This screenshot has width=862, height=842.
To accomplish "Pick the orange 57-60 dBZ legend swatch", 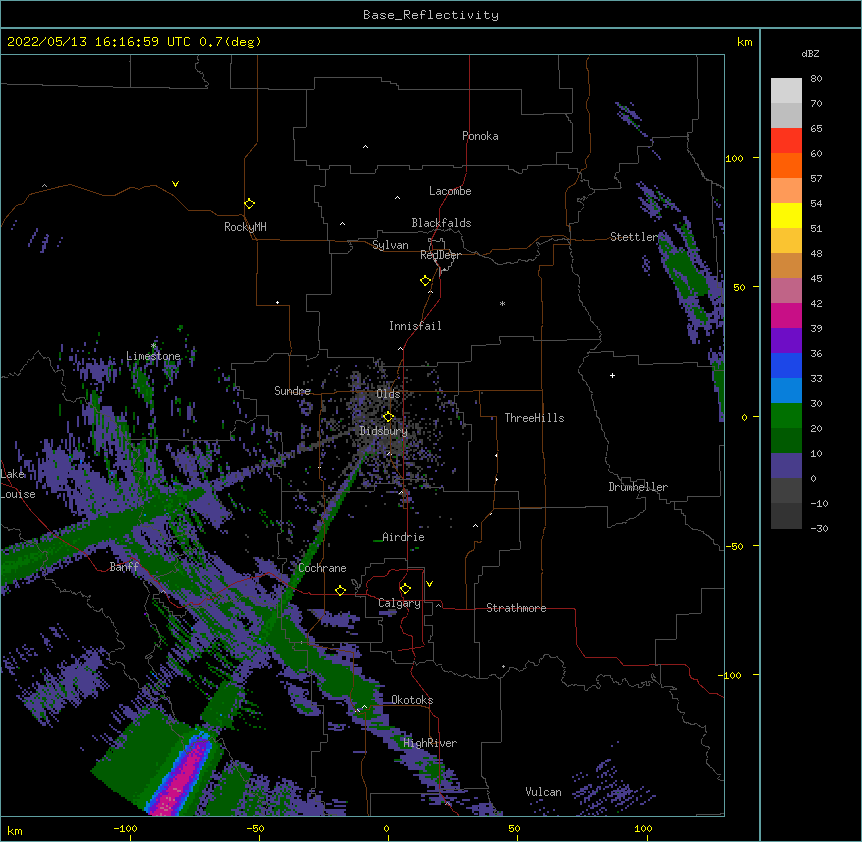I will 786,165.
